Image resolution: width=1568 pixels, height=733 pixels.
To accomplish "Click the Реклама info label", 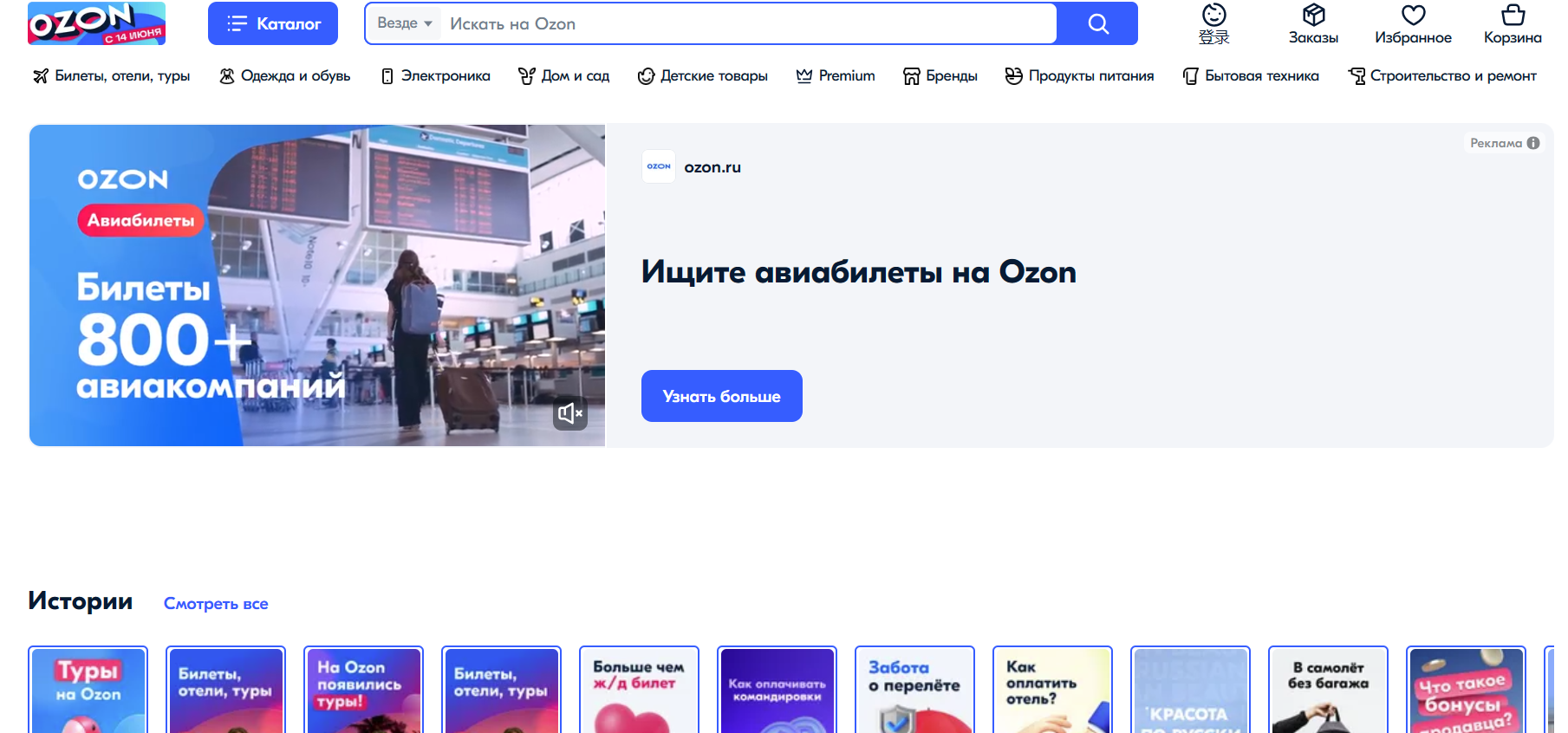I will point(1505,143).
